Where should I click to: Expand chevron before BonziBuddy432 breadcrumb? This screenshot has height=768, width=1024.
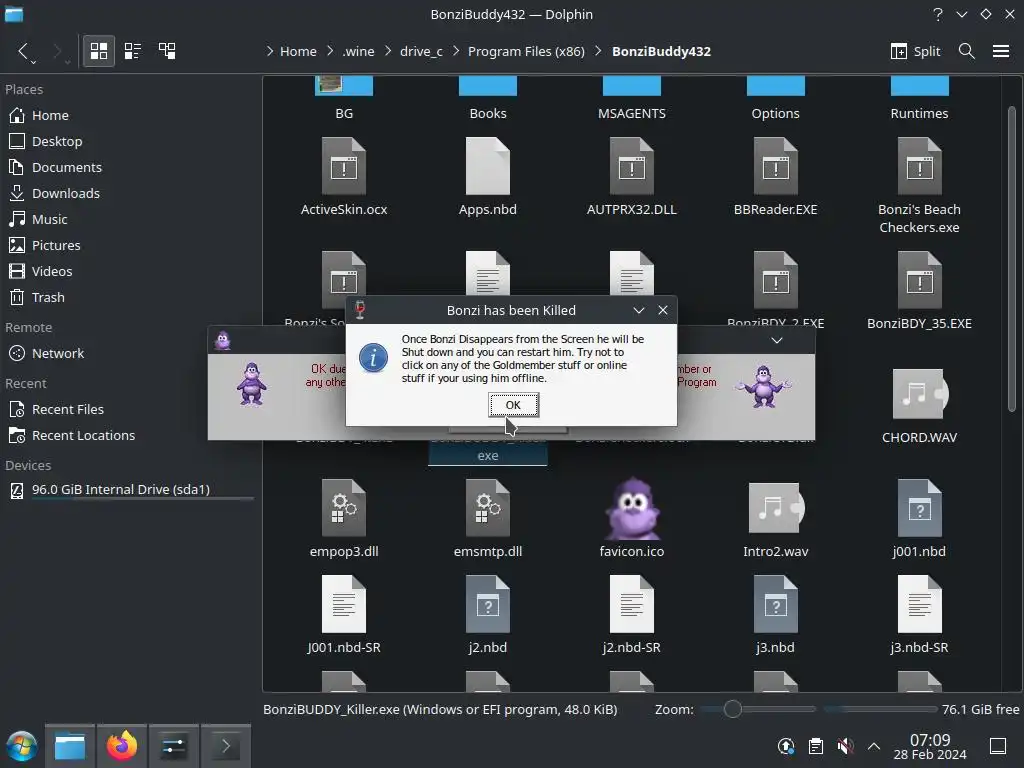[x=598, y=51]
